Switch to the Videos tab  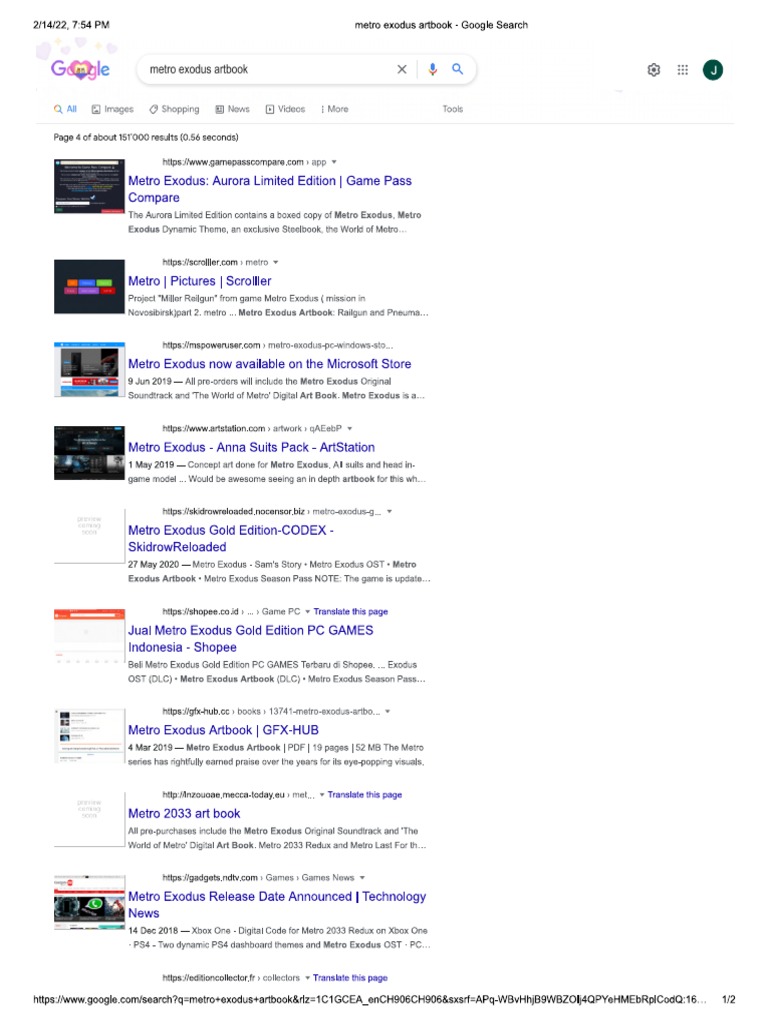[285, 109]
